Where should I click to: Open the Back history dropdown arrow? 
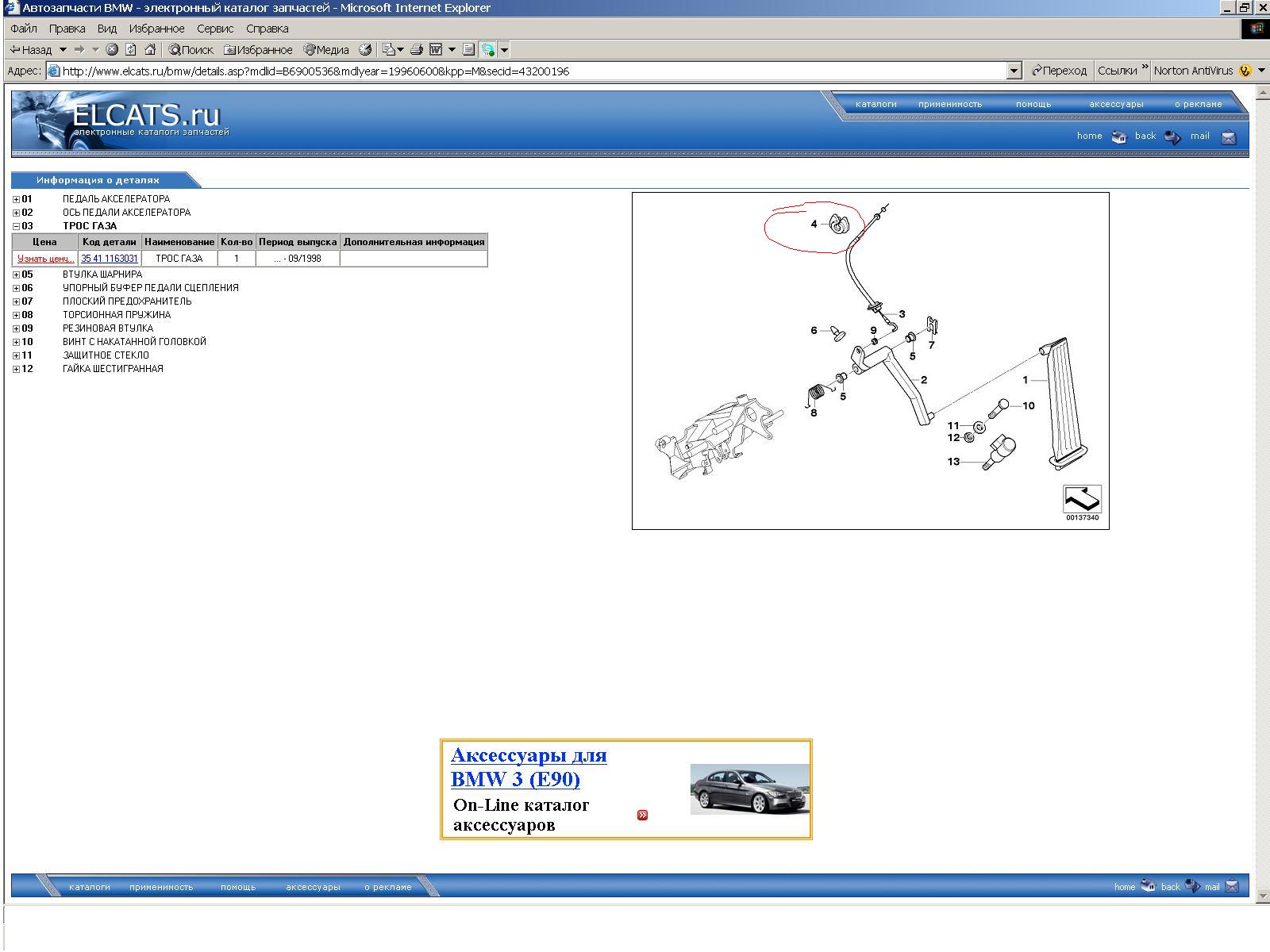pyautogui.click(x=63, y=49)
